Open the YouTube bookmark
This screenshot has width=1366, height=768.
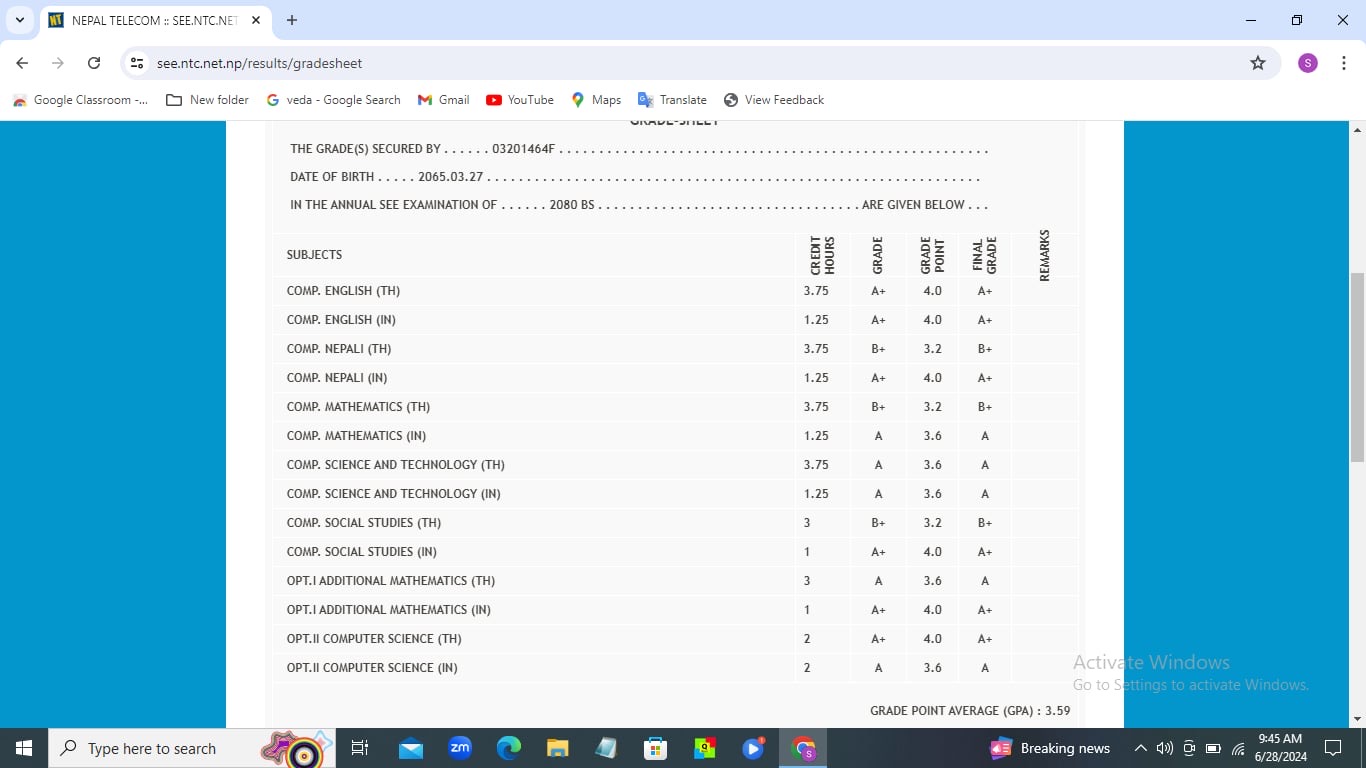pos(519,100)
